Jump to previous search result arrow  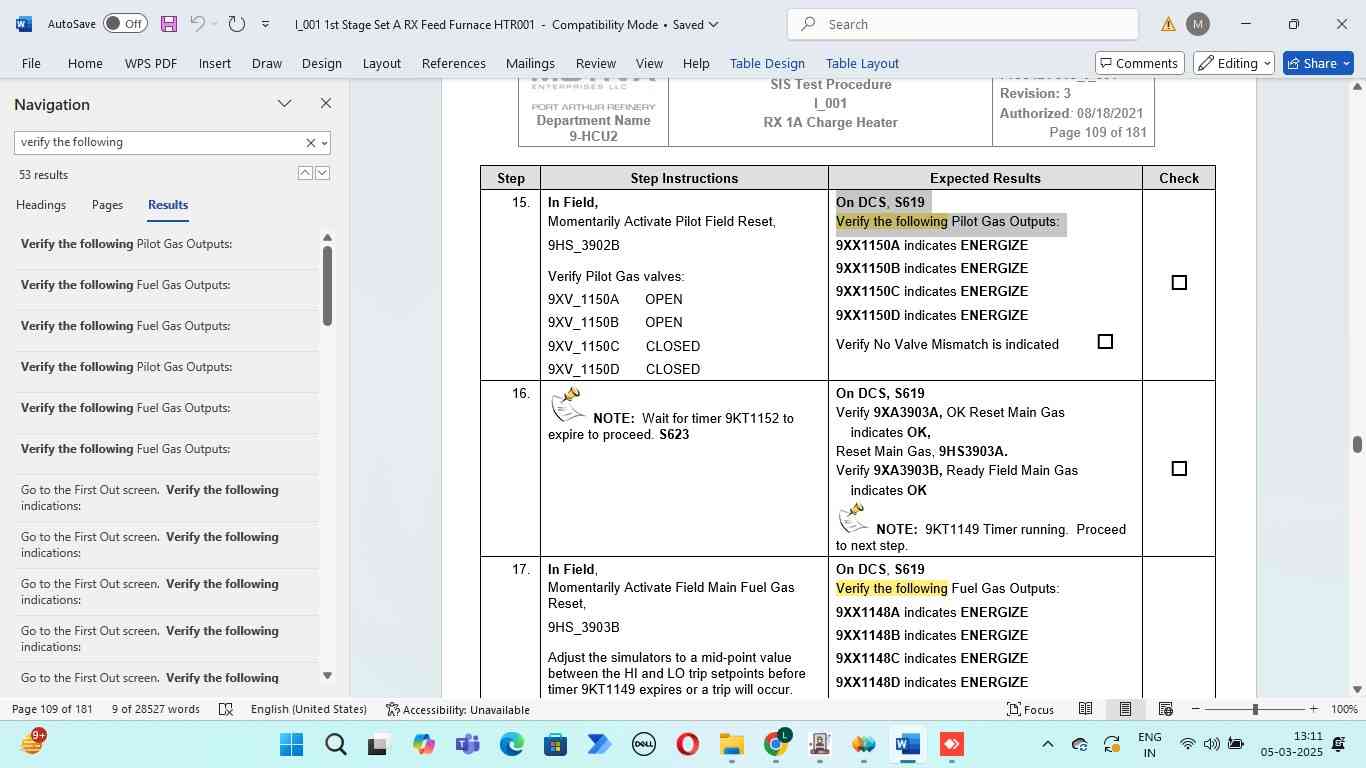pyautogui.click(x=305, y=173)
